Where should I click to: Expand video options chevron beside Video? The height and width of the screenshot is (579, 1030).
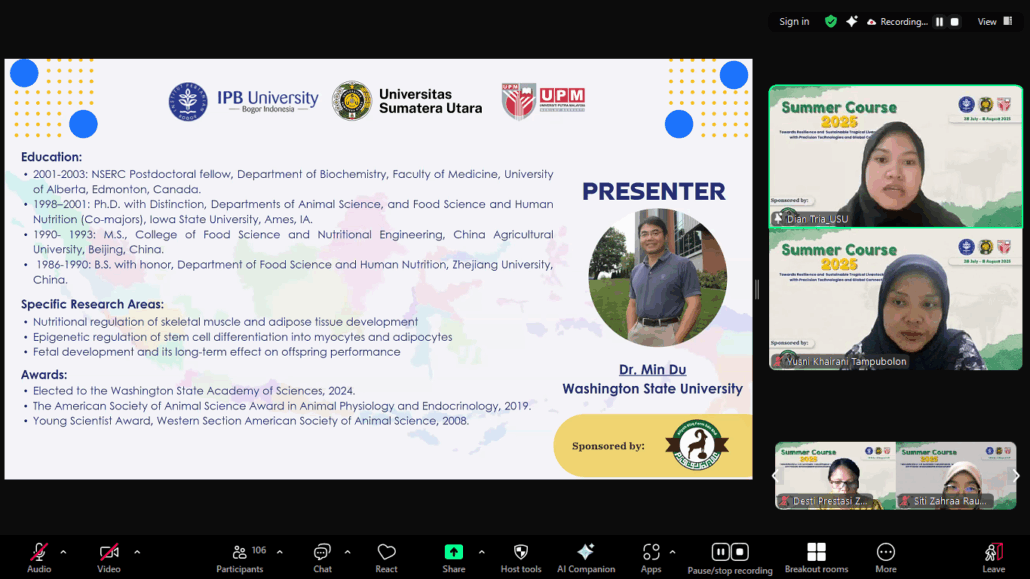pos(137,552)
